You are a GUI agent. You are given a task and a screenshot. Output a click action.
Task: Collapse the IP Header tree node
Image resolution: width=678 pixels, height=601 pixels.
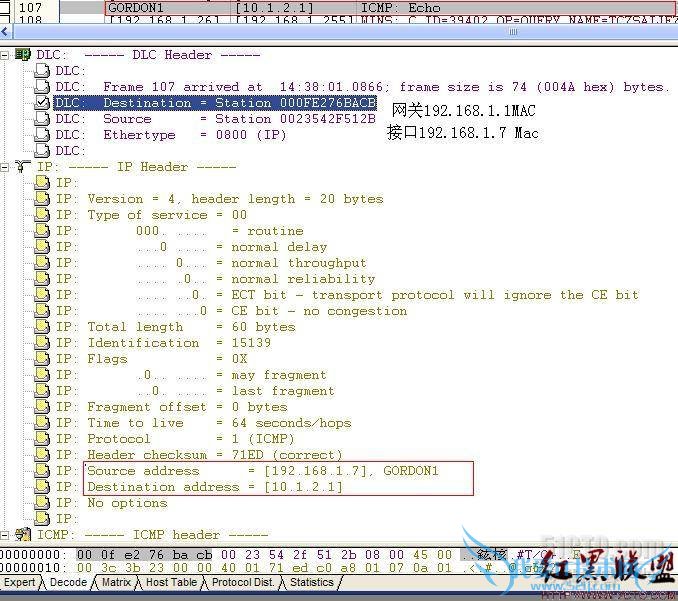pyautogui.click(x=6, y=167)
